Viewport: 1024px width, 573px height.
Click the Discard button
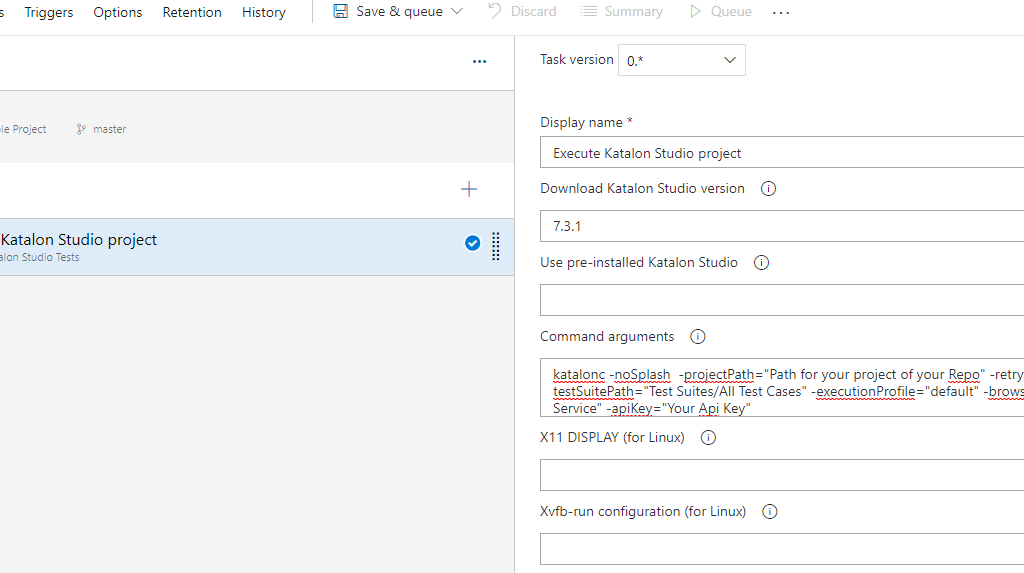[522, 11]
